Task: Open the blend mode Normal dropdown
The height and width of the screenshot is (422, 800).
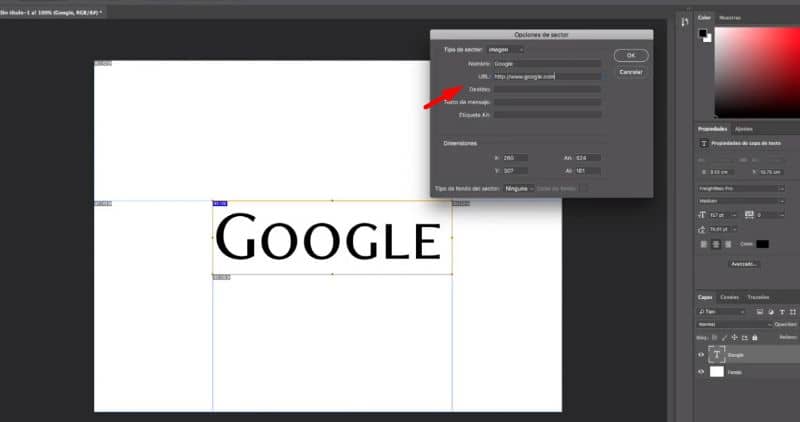Action: point(735,325)
